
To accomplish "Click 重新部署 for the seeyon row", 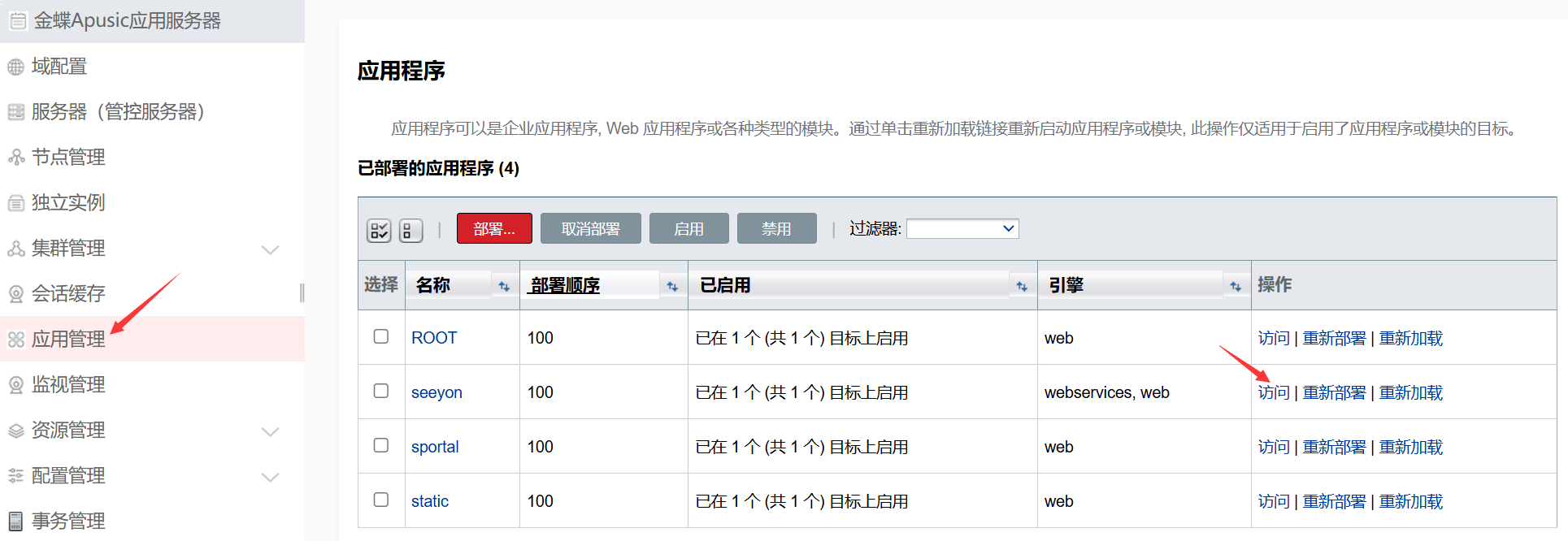I will pos(1334,392).
